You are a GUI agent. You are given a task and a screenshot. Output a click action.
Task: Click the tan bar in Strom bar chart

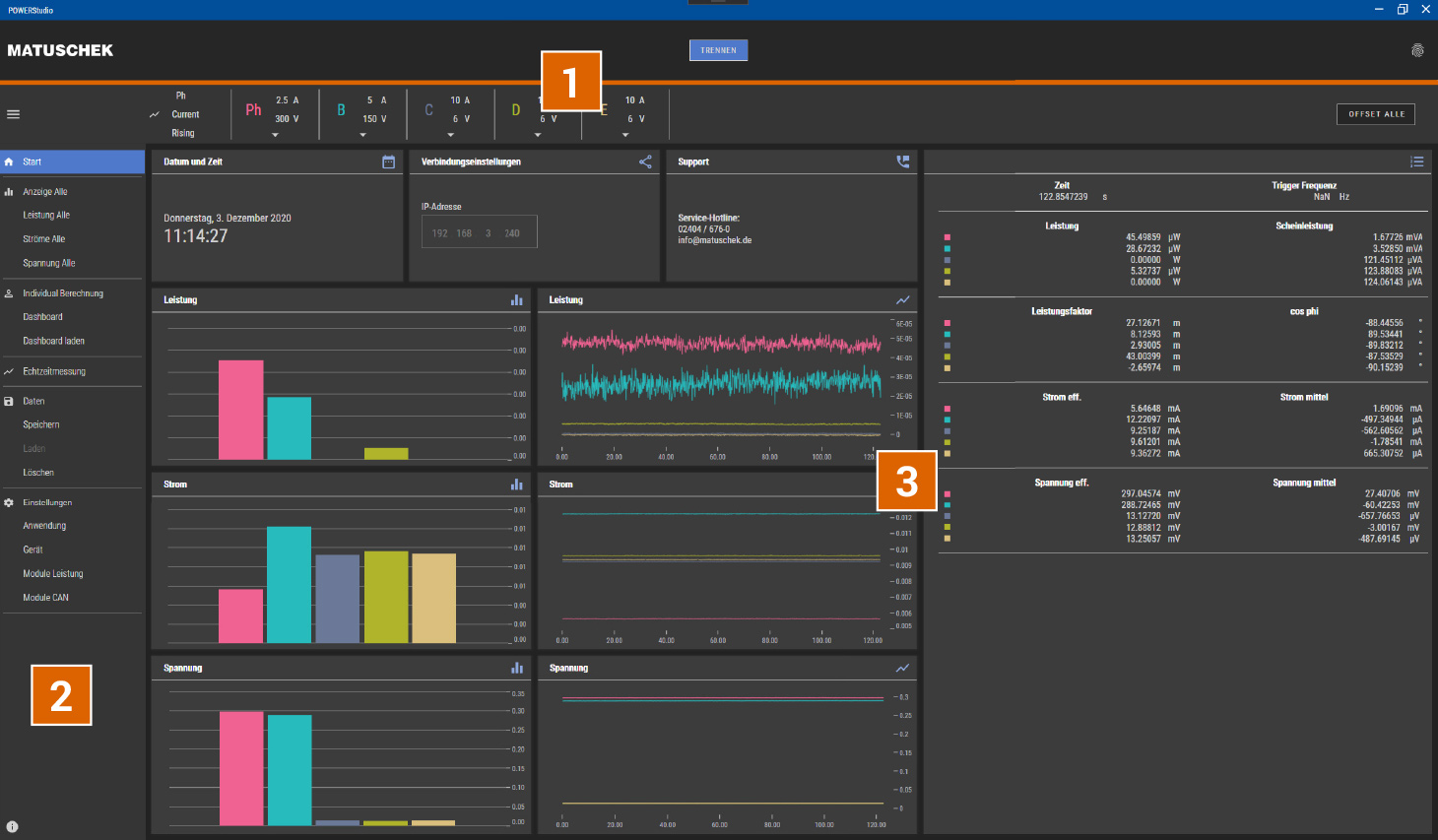[434, 599]
